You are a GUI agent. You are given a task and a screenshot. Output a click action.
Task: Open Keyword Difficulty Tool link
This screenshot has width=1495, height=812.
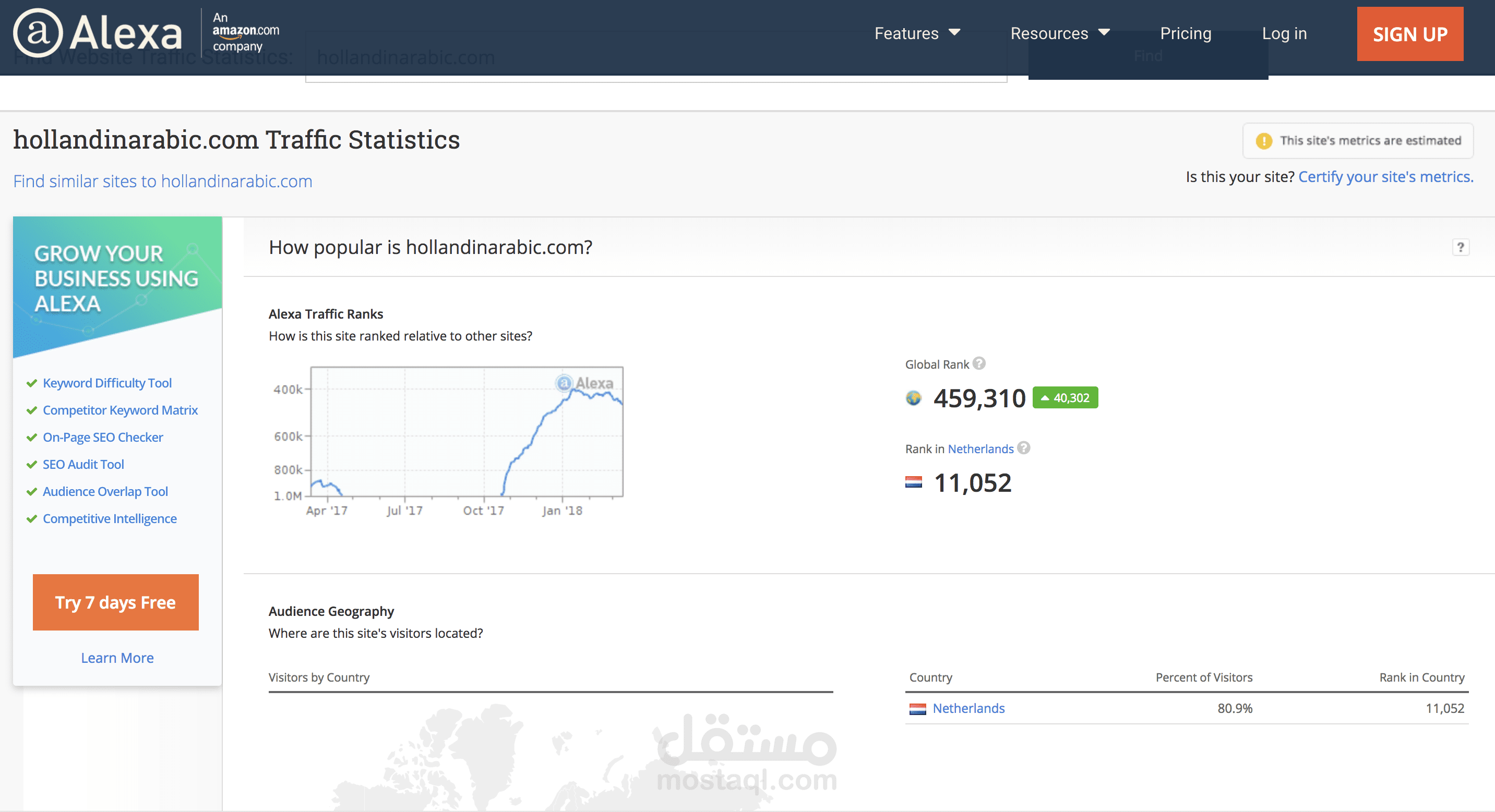click(107, 383)
